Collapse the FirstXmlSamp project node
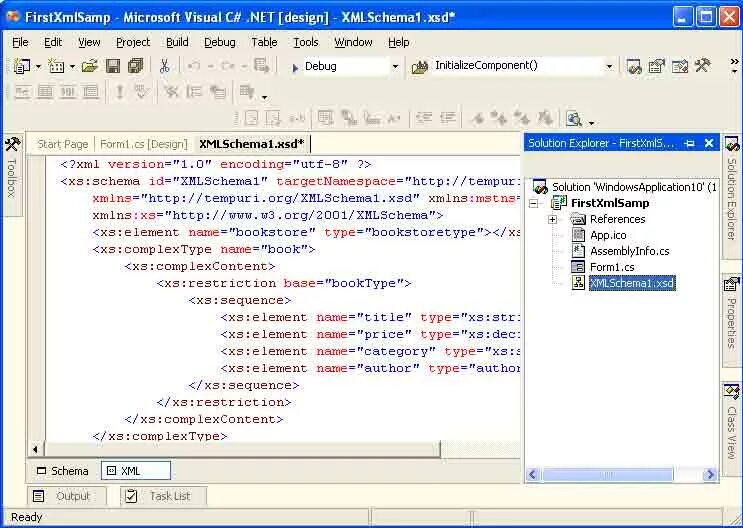 click(534, 203)
